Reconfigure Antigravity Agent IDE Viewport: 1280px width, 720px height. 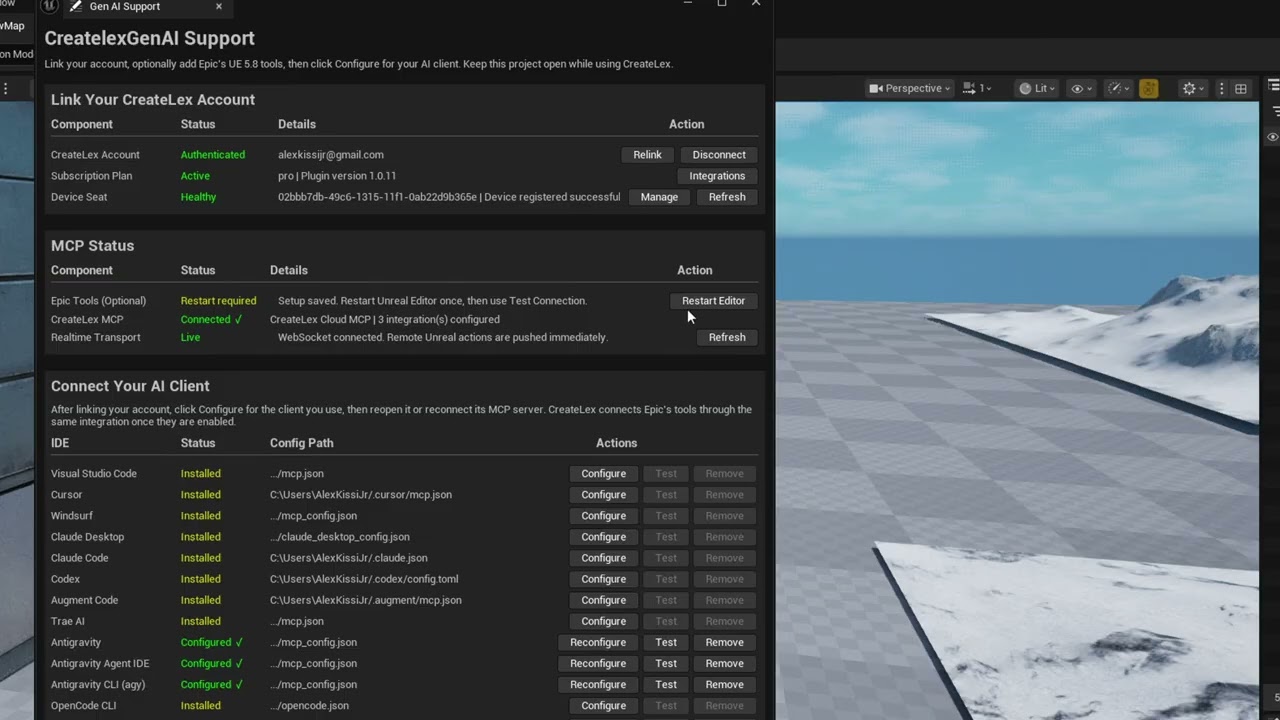pos(598,664)
